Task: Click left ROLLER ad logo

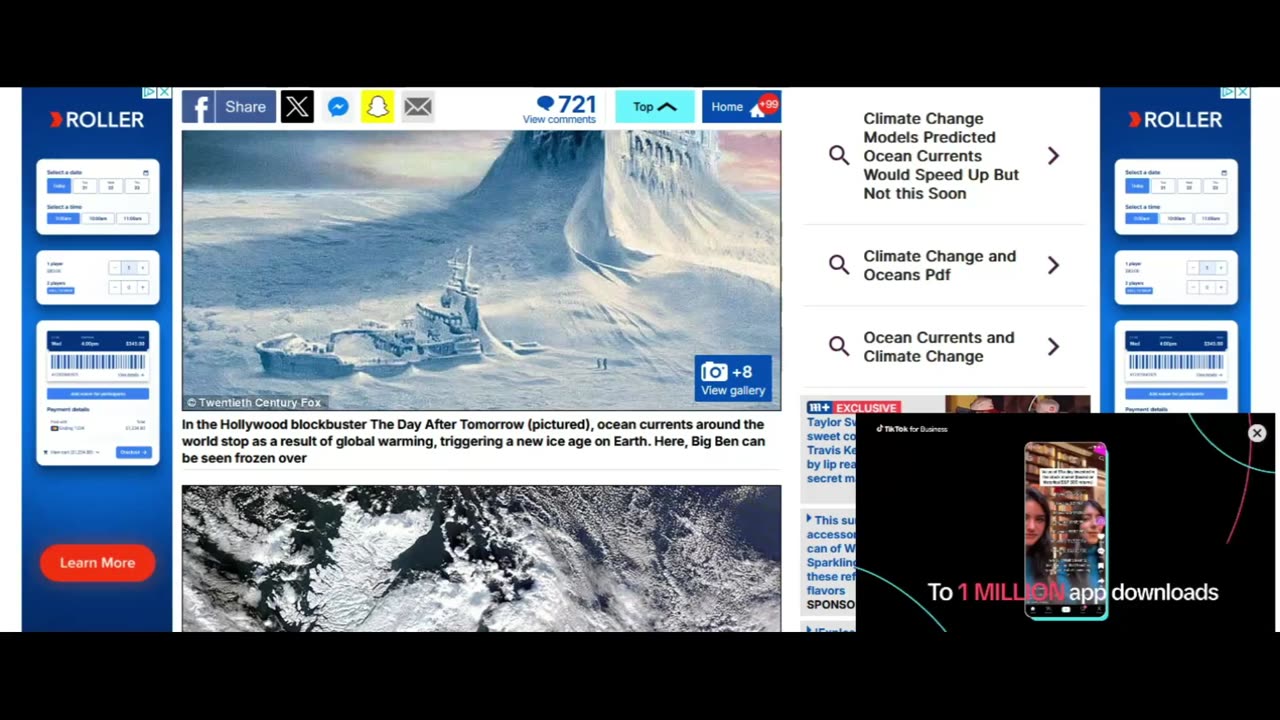Action: (x=97, y=120)
